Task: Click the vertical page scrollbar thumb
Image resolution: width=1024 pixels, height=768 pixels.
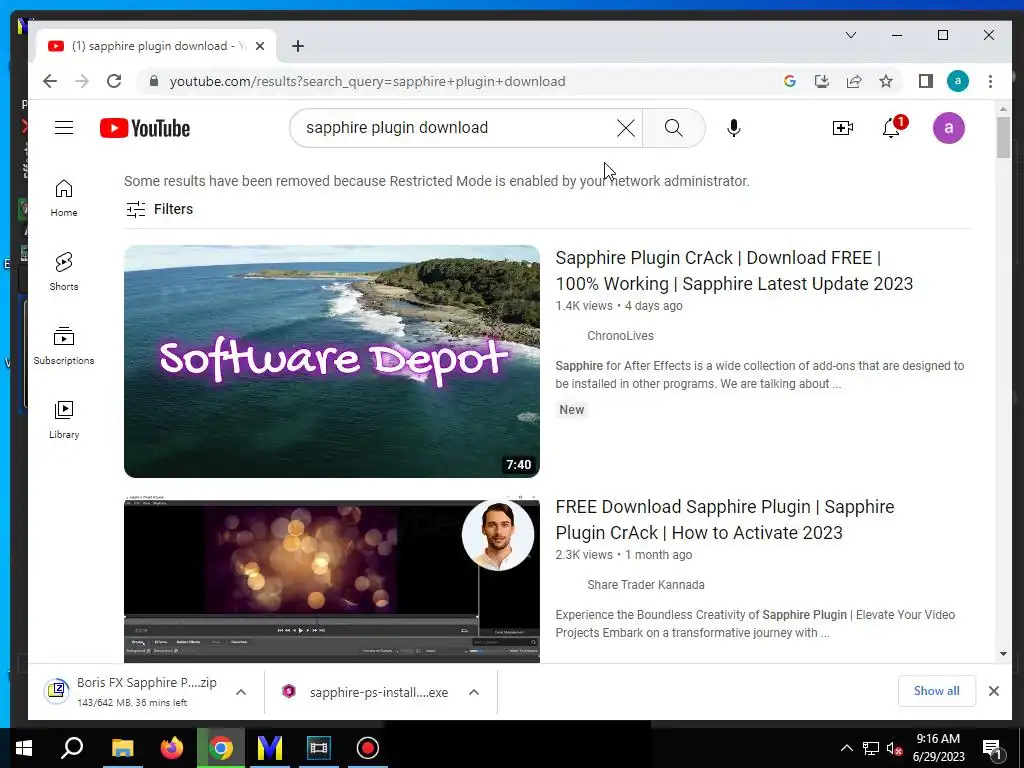Action: (x=1003, y=137)
